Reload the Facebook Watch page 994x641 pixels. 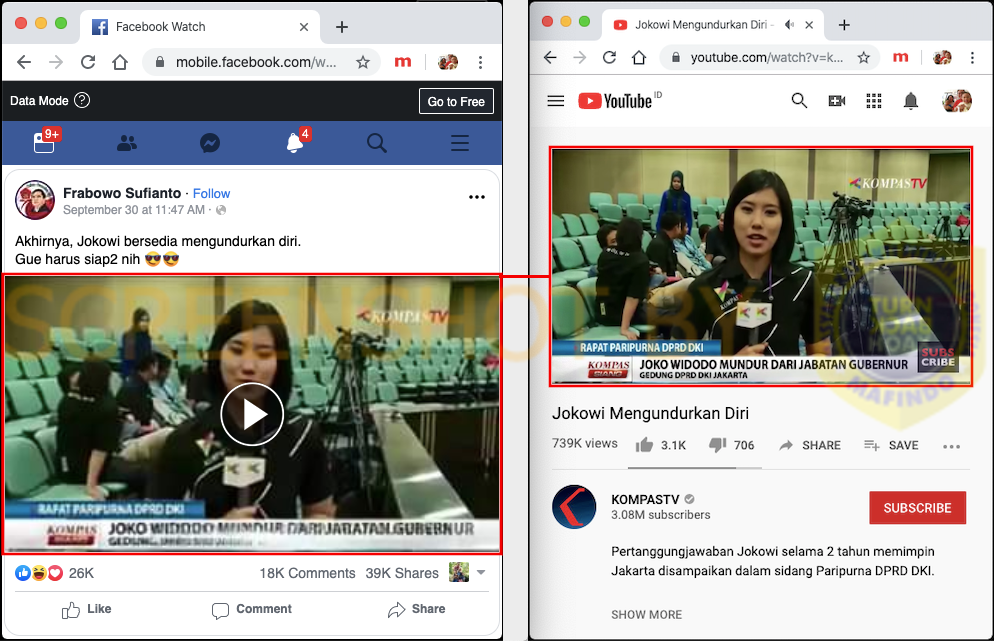coord(88,62)
